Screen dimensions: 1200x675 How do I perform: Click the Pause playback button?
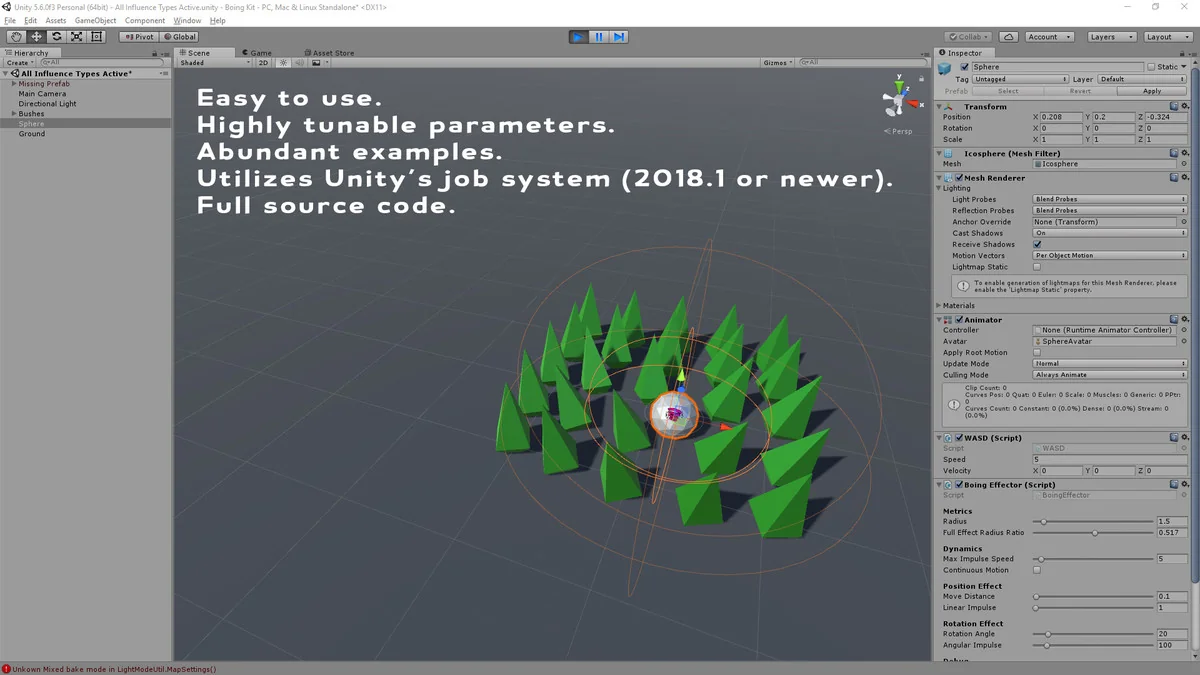tap(598, 37)
